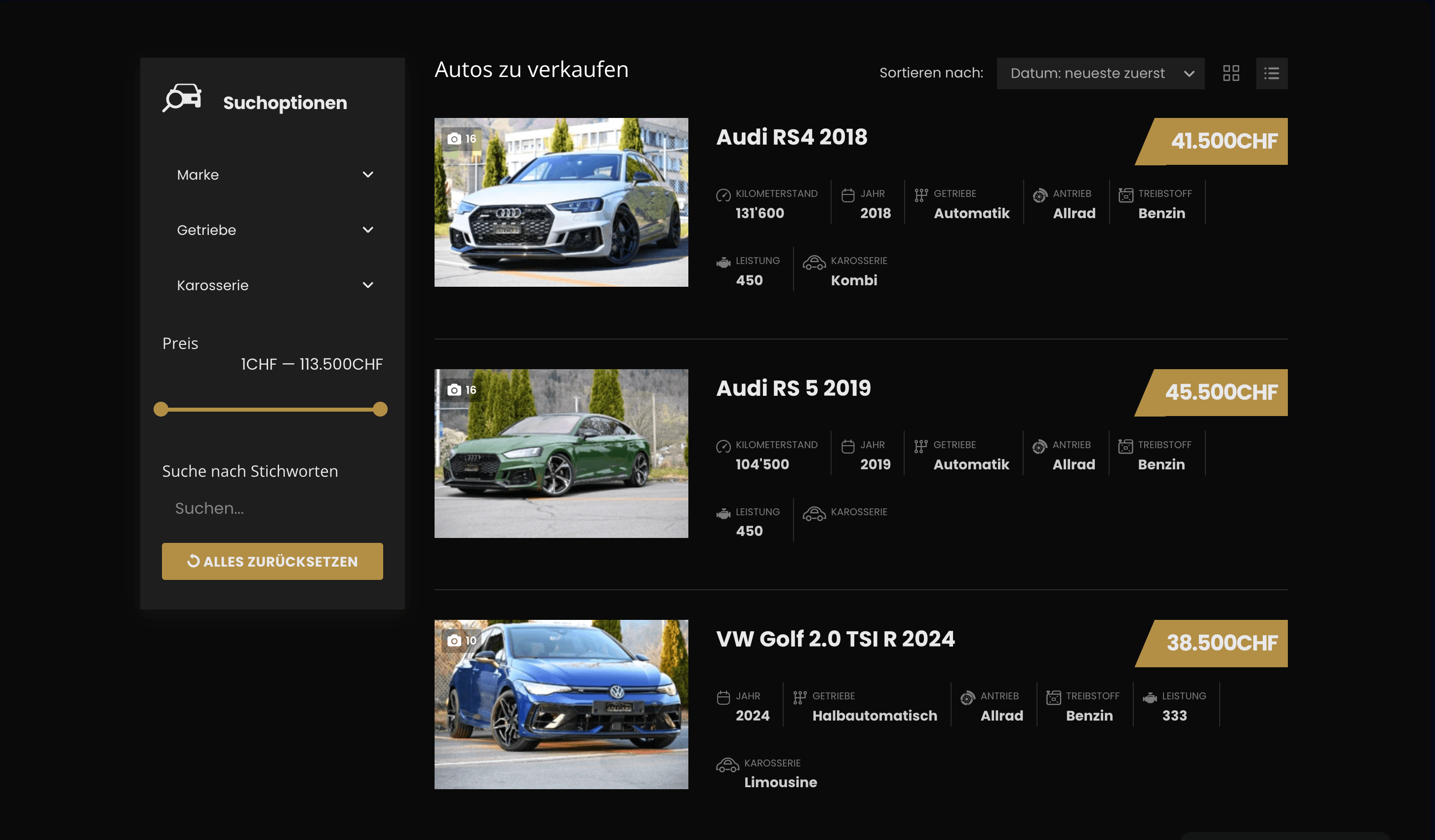Click the photo count badge on Audi RS4

coord(461,138)
